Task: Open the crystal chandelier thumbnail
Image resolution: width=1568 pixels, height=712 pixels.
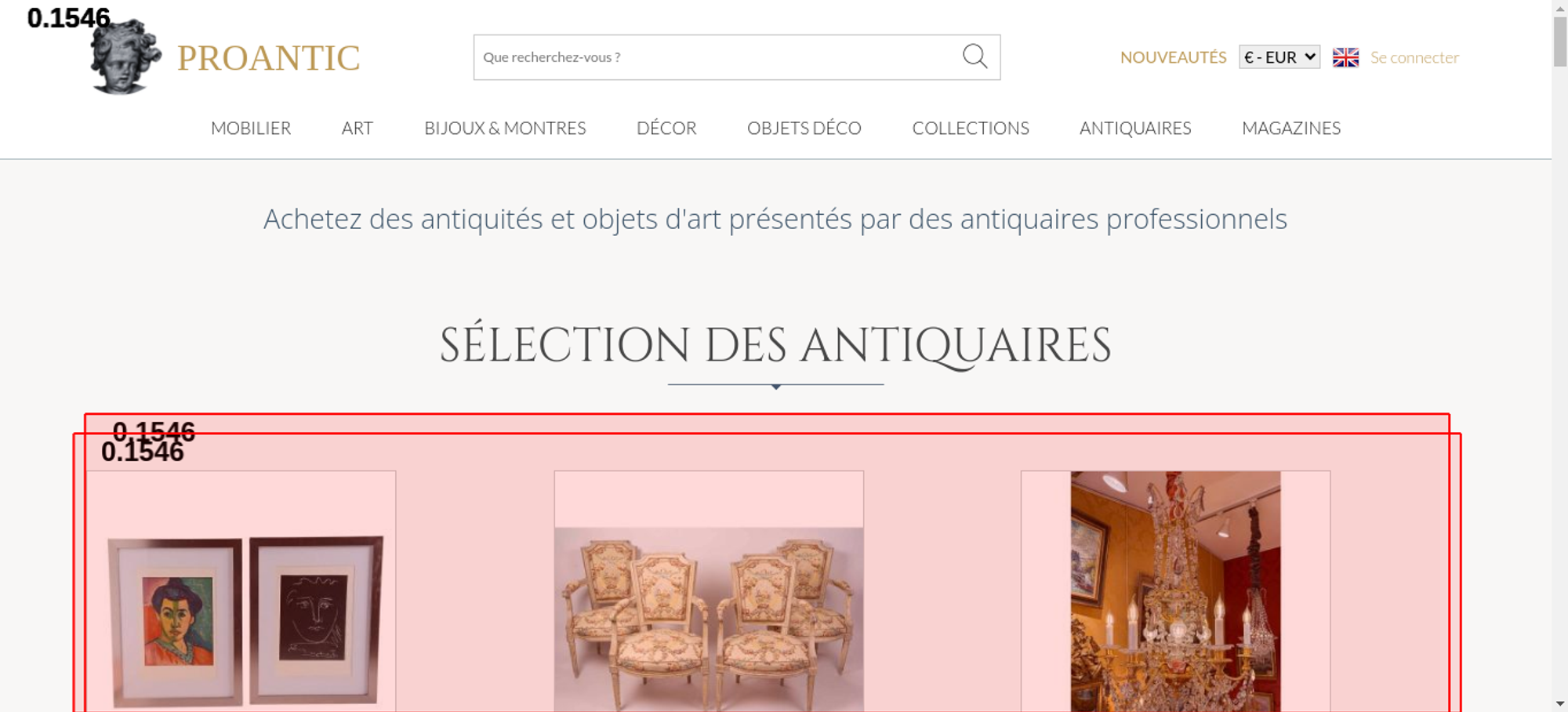Action: coord(1175,591)
